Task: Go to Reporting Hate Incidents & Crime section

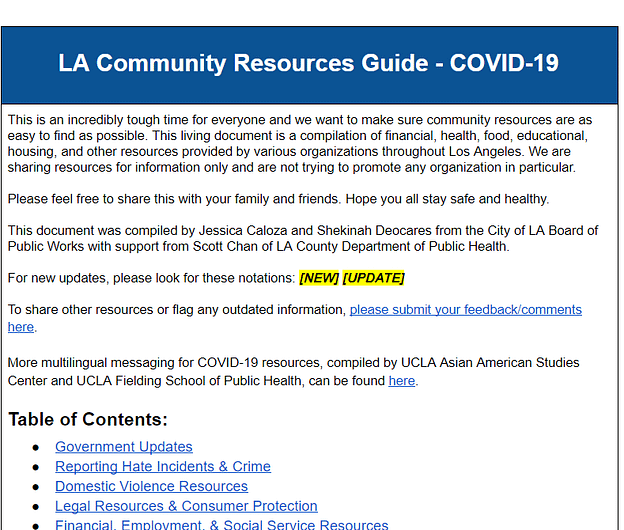Action: 163,466
